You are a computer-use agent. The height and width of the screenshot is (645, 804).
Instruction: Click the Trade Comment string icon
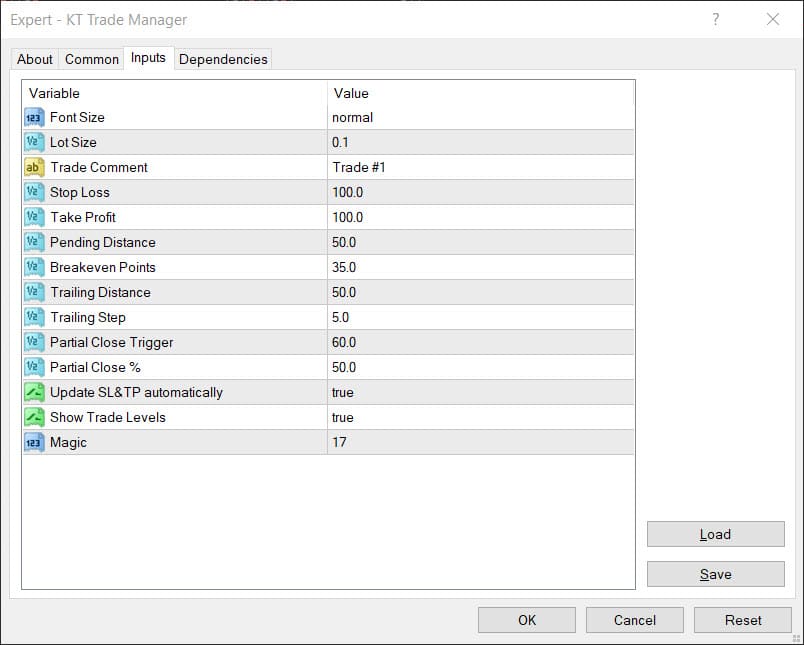pyautogui.click(x=34, y=167)
